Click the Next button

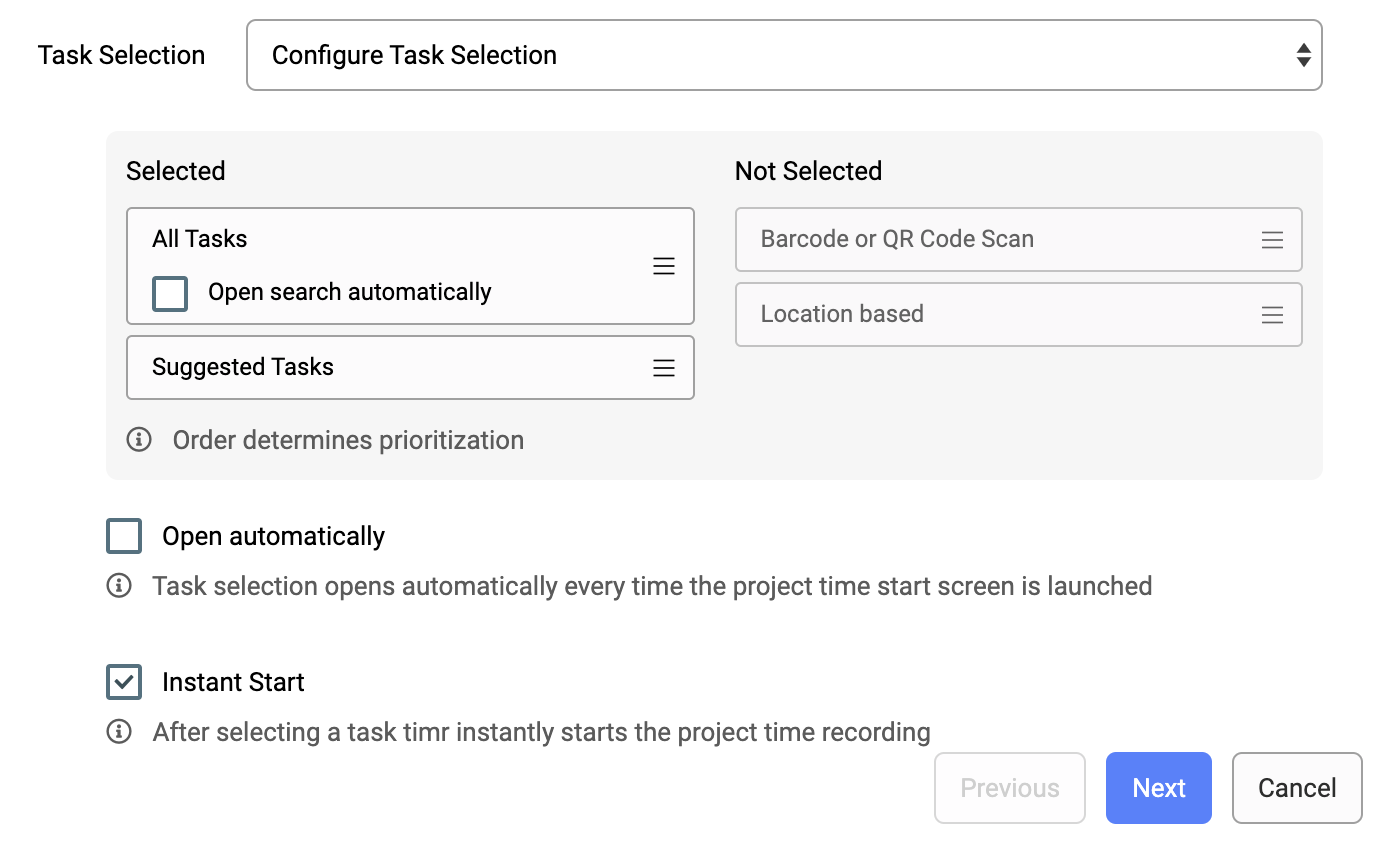1158,788
